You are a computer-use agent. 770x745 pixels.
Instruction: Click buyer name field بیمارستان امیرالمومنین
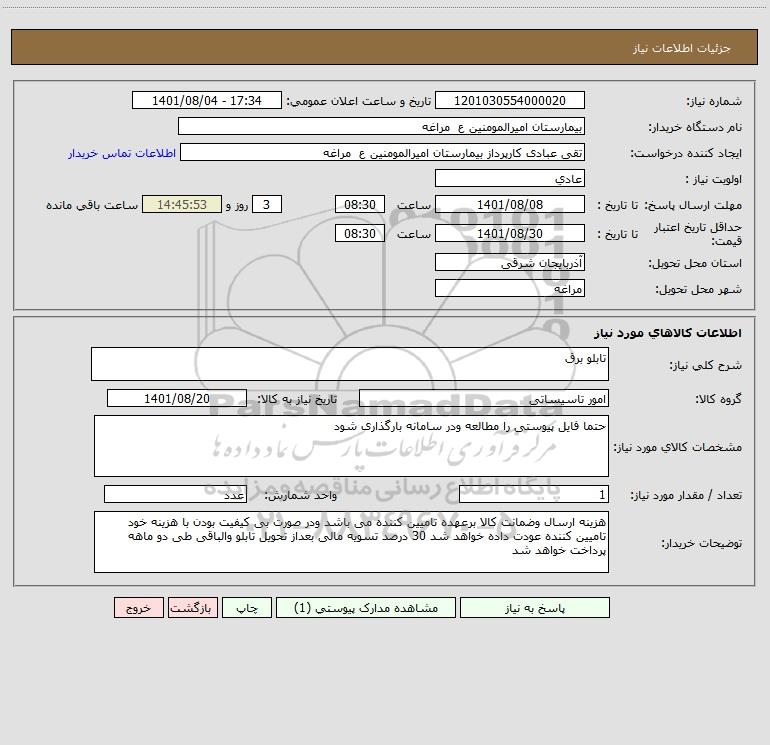[x=381, y=126]
